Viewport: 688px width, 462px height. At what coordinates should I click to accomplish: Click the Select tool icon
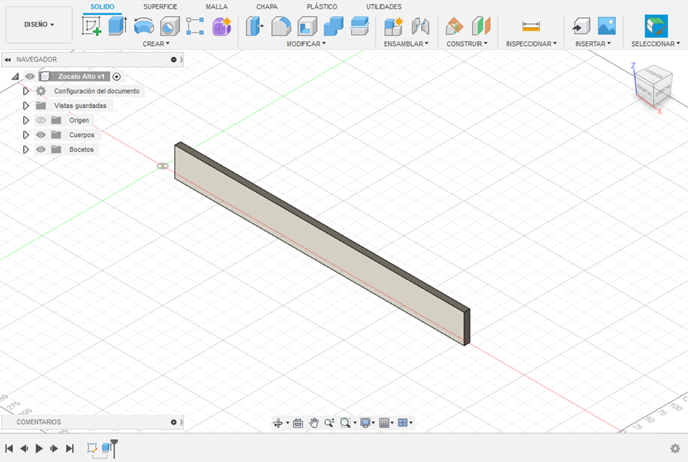point(656,26)
